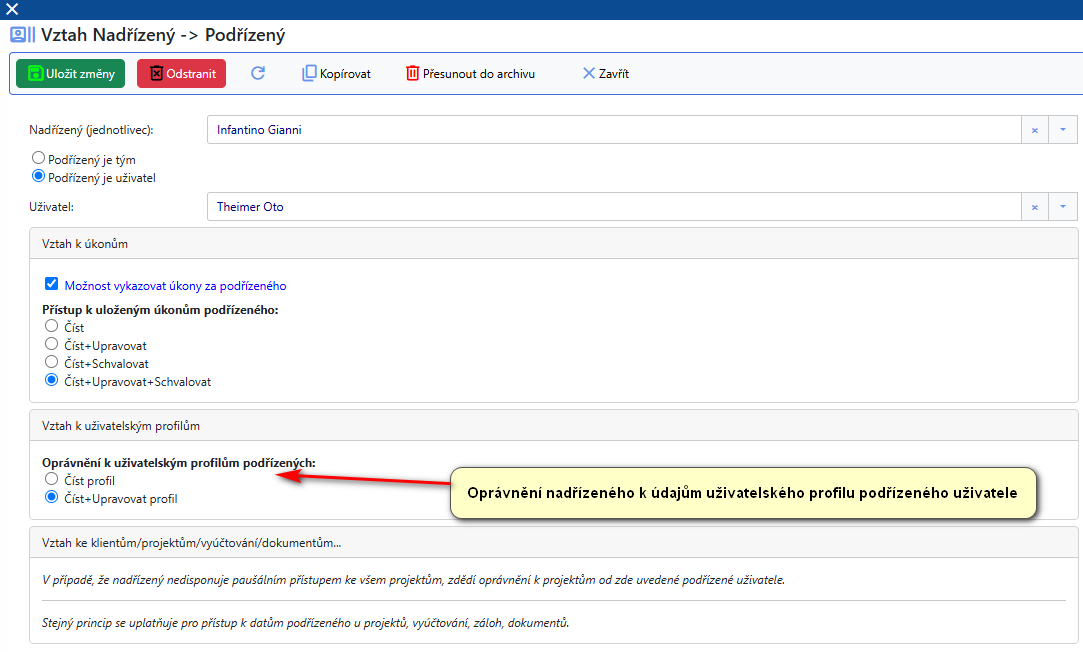The width and height of the screenshot is (1083, 652).
Task: Click the refresh icon in the toolbar
Action: [x=258, y=73]
